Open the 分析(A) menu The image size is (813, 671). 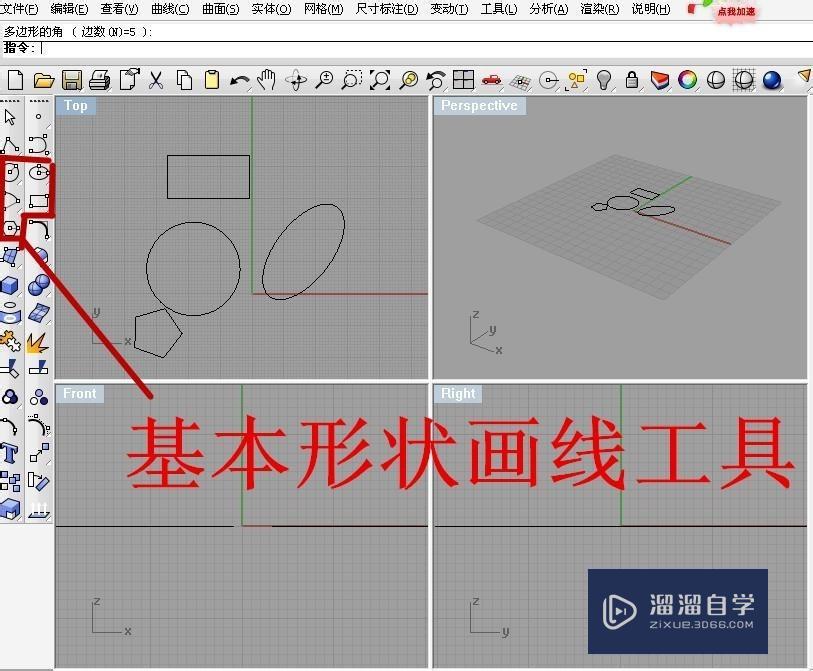click(x=549, y=9)
